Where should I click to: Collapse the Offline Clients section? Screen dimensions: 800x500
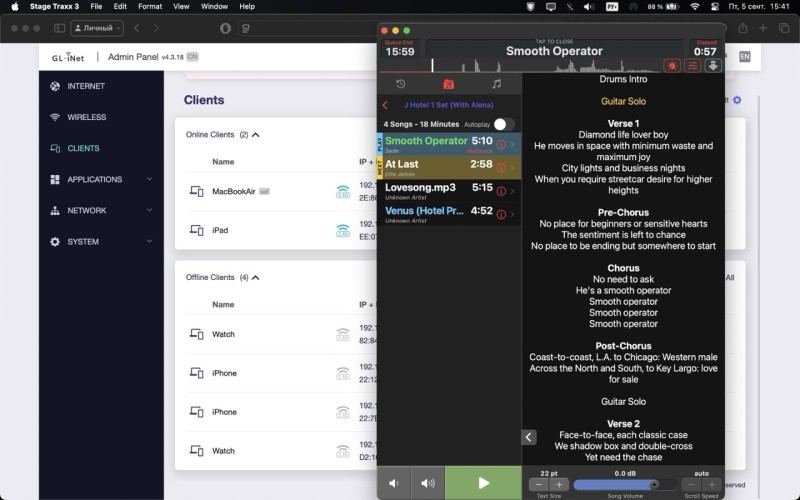pos(256,277)
